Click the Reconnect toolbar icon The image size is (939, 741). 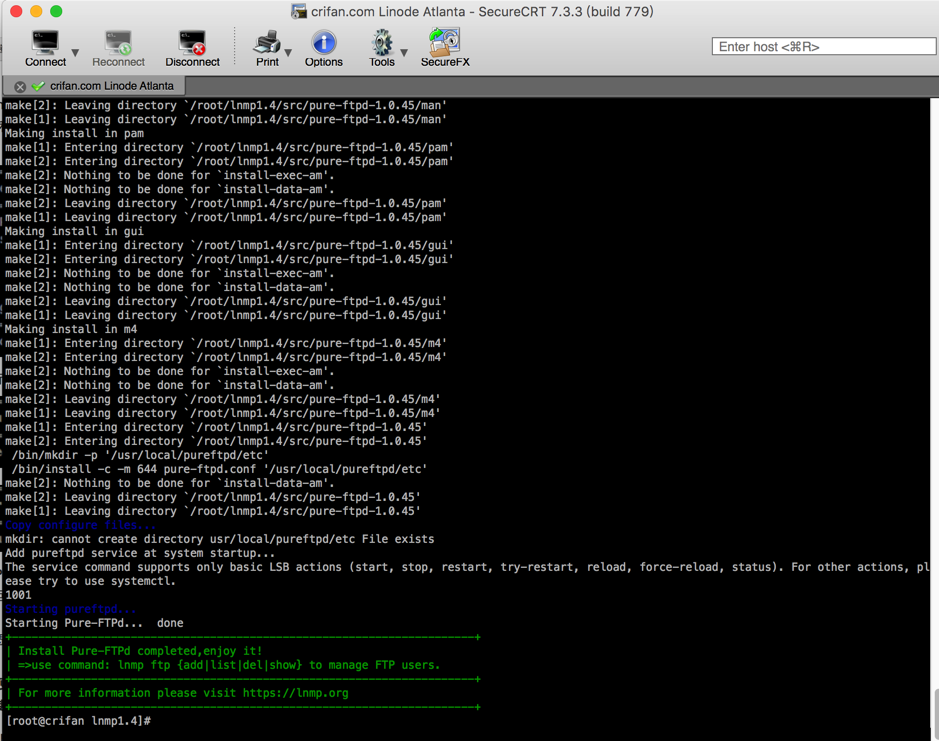click(118, 48)
